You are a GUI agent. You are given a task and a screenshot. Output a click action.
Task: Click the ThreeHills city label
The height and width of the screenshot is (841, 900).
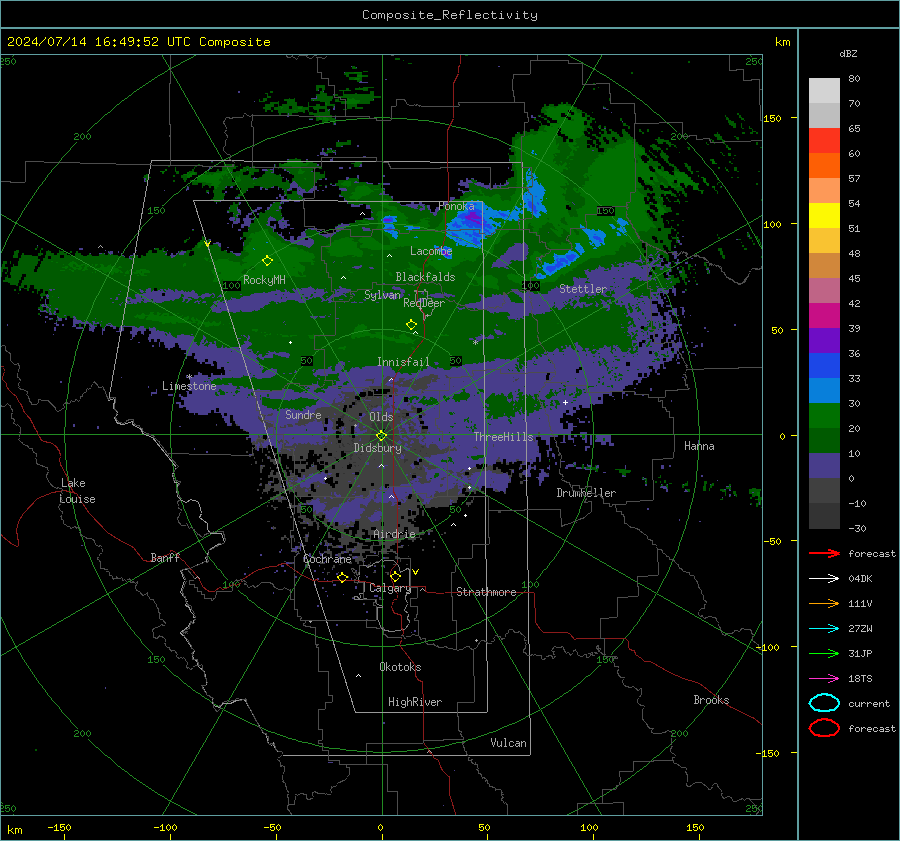(503, 437)
